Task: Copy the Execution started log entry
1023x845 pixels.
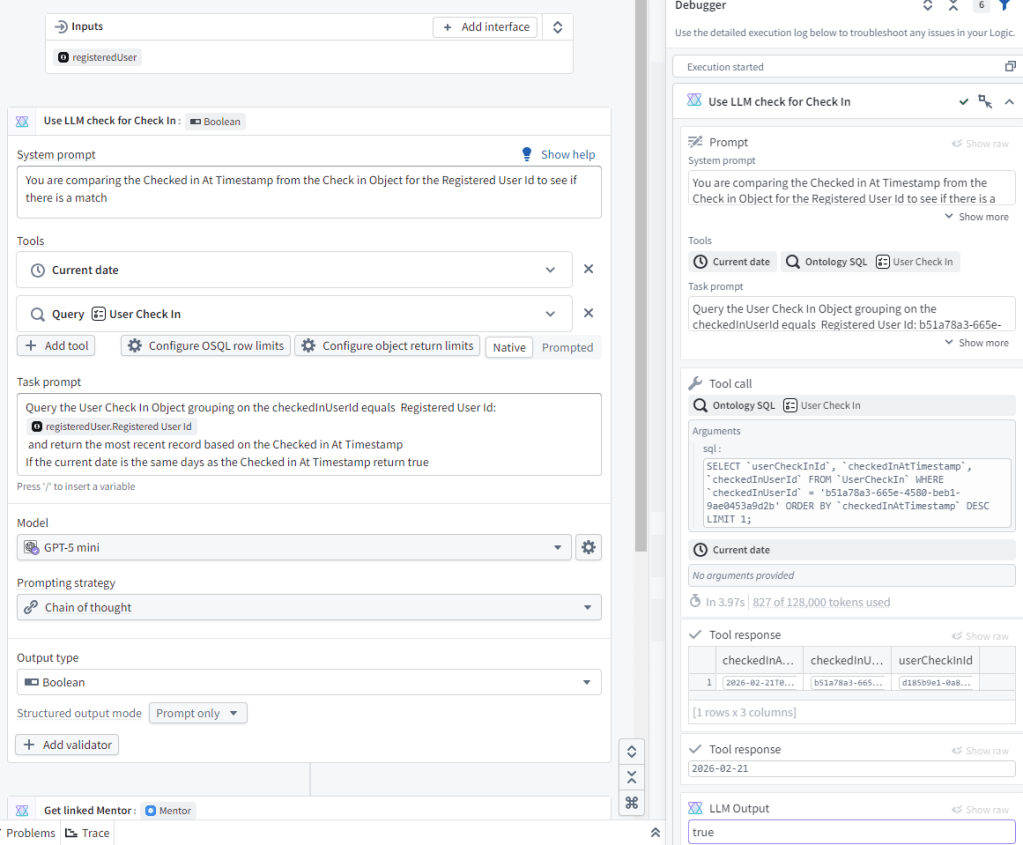Action: [1010, 67]
